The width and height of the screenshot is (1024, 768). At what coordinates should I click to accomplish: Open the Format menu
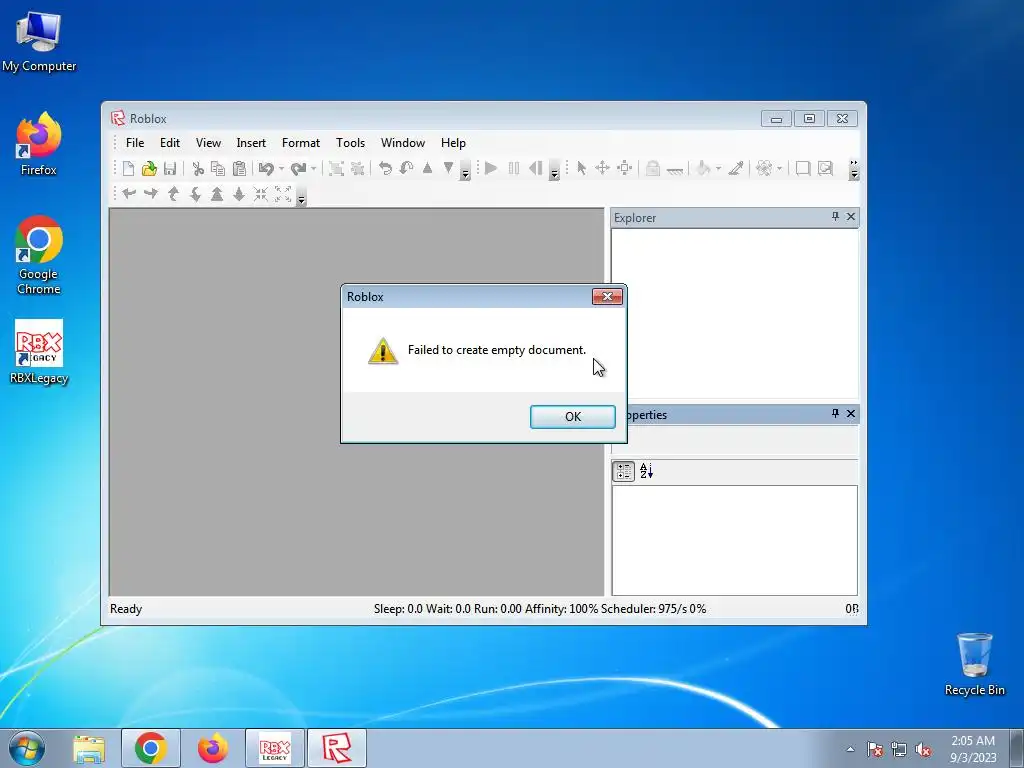point(301,143)
